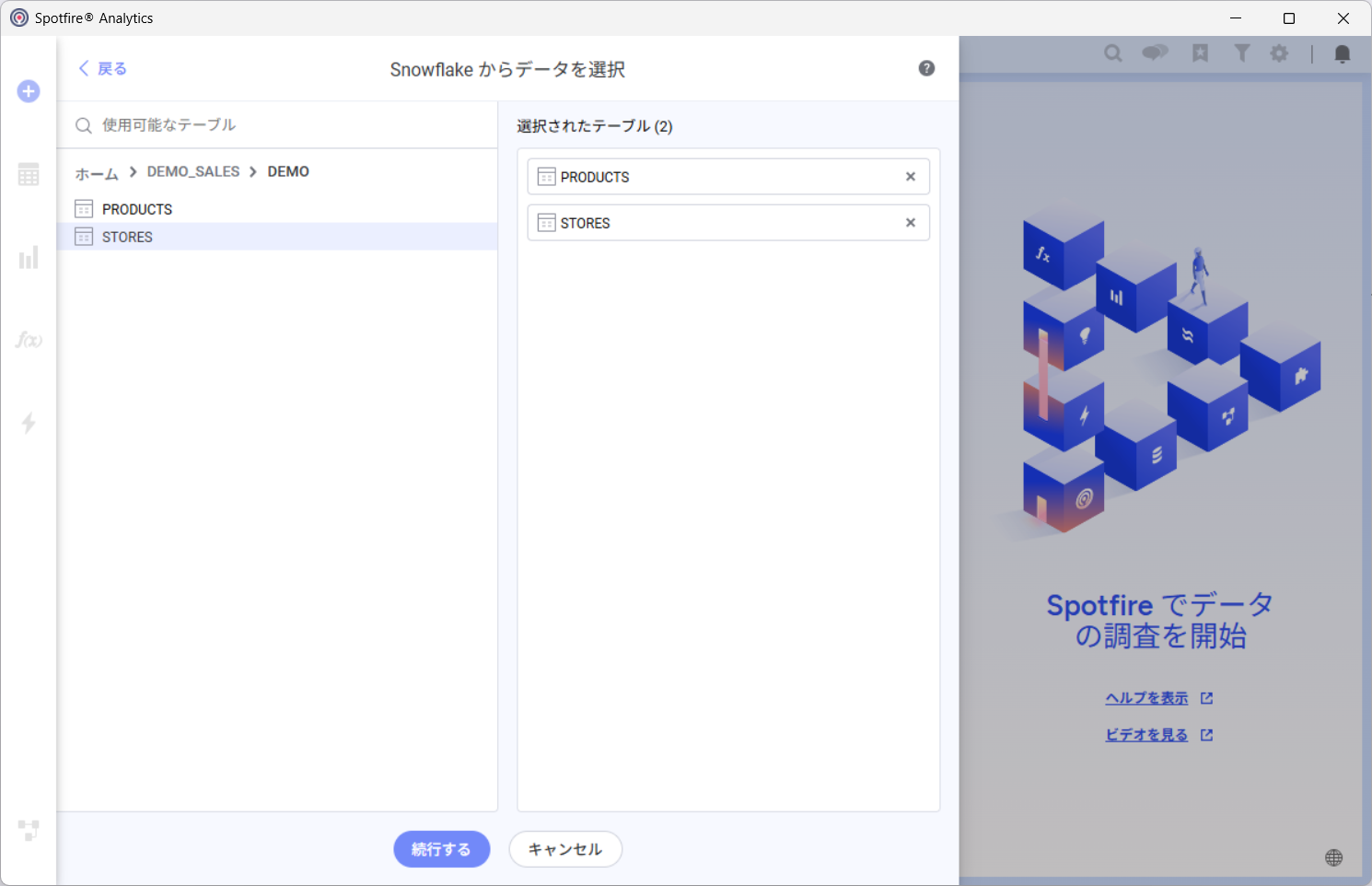Open the visualization bar chart sidebar icon
This screenshot has width=1372, height=886.
[x=29, y=257]
